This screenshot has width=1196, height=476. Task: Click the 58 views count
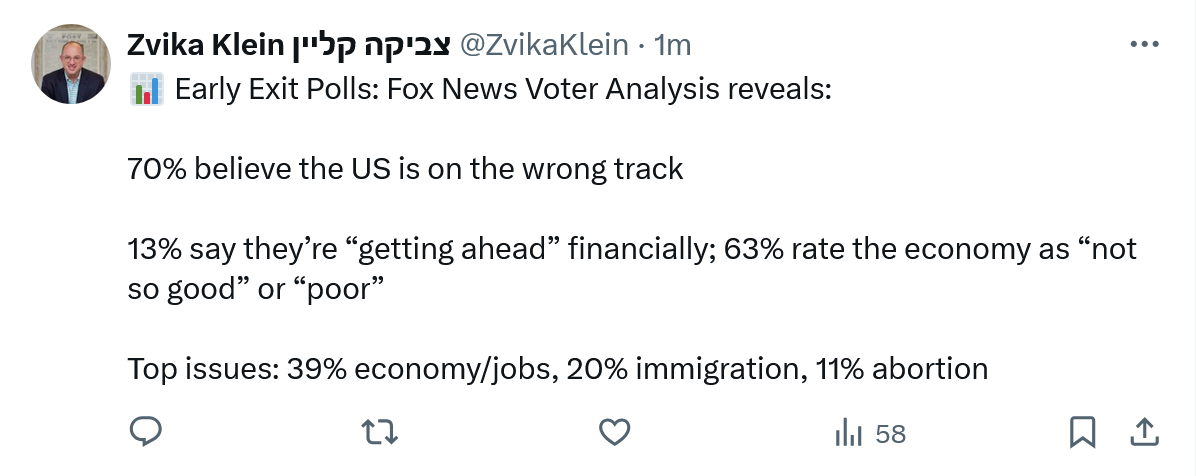click(x=889, y=433)
